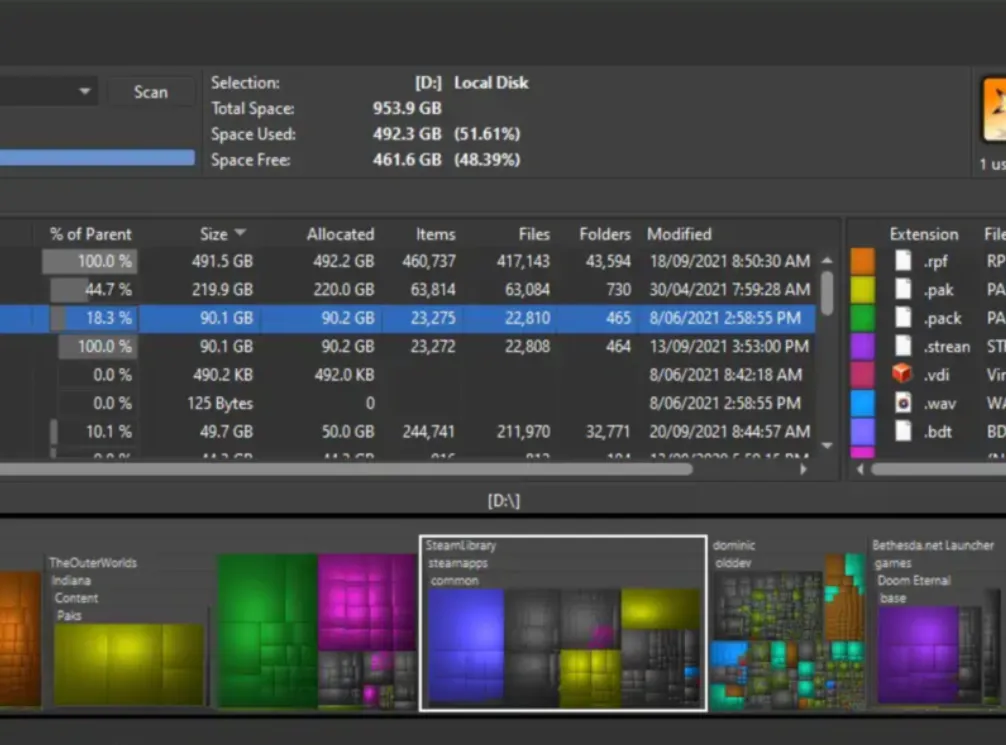Click the 44.7 % parent bar cell
The width and height of the screenshot is (1006, 745).
[x=93, y=289]
